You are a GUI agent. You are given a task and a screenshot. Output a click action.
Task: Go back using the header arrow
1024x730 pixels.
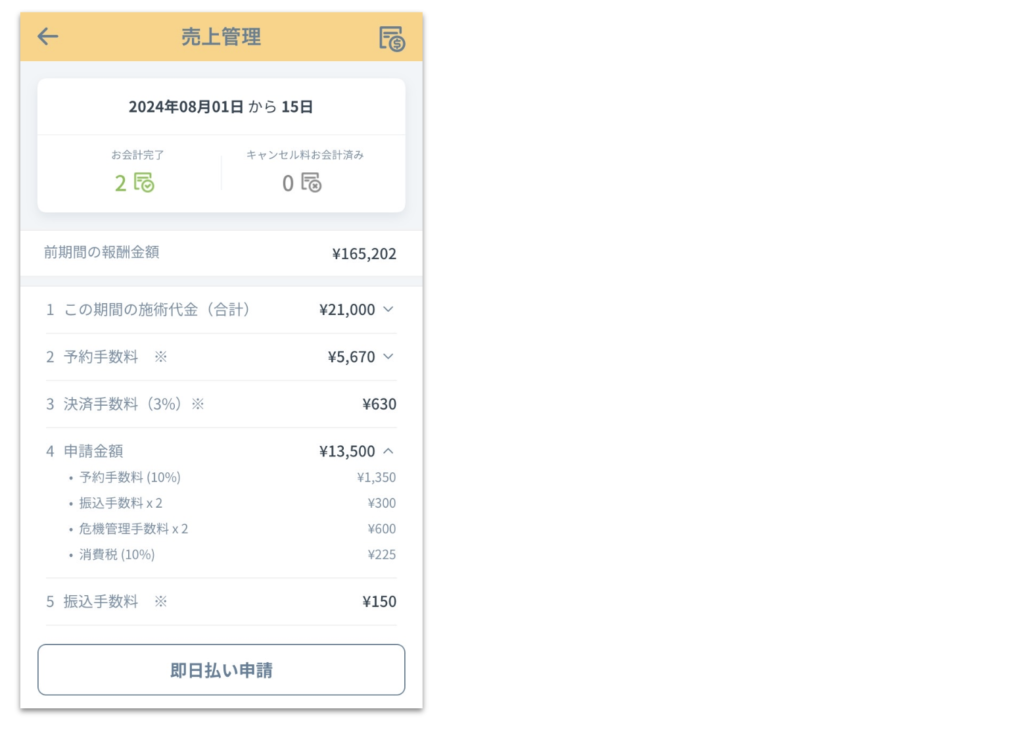click(48, 37)
